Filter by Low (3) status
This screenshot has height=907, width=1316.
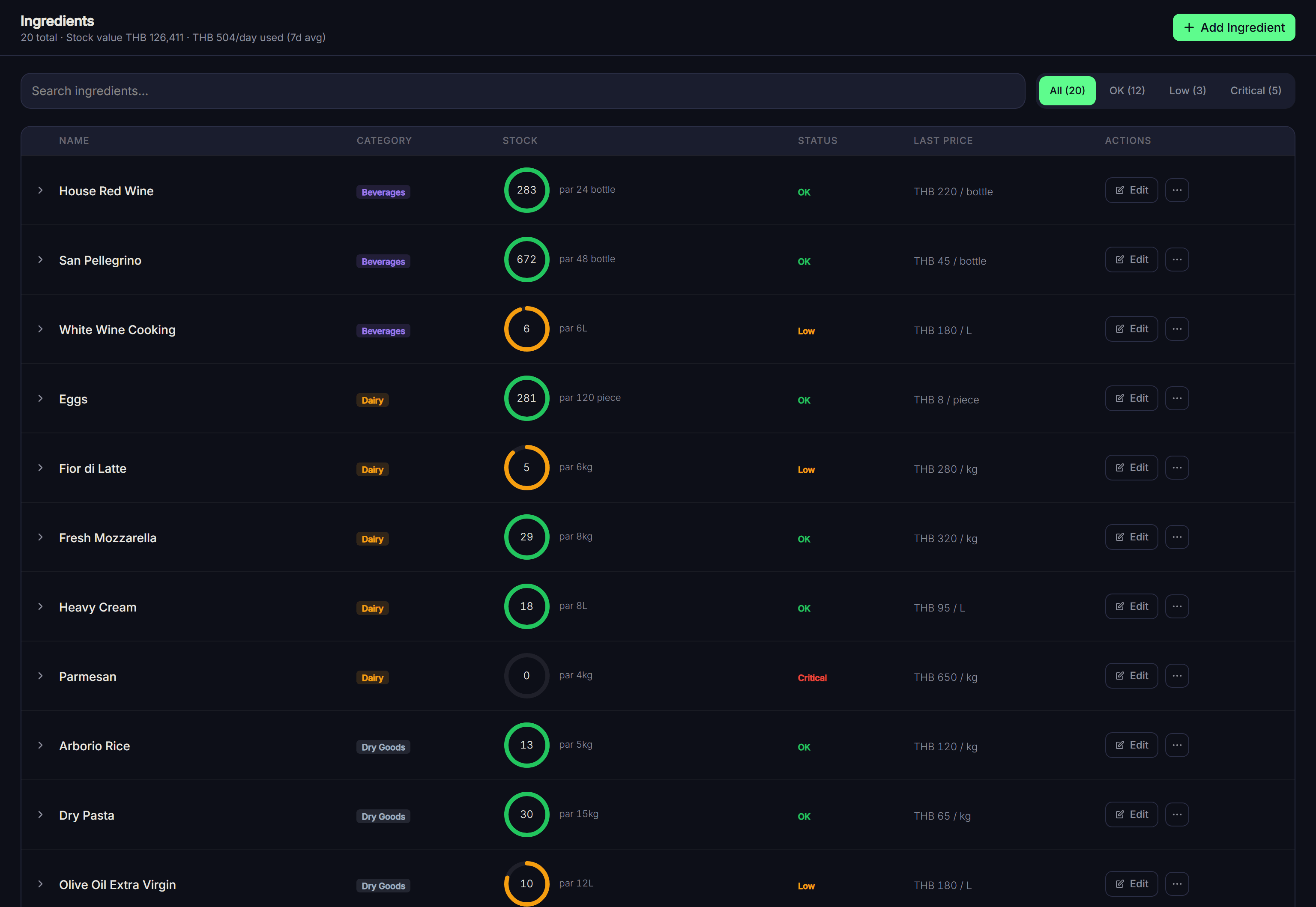tap(1187, 91)
